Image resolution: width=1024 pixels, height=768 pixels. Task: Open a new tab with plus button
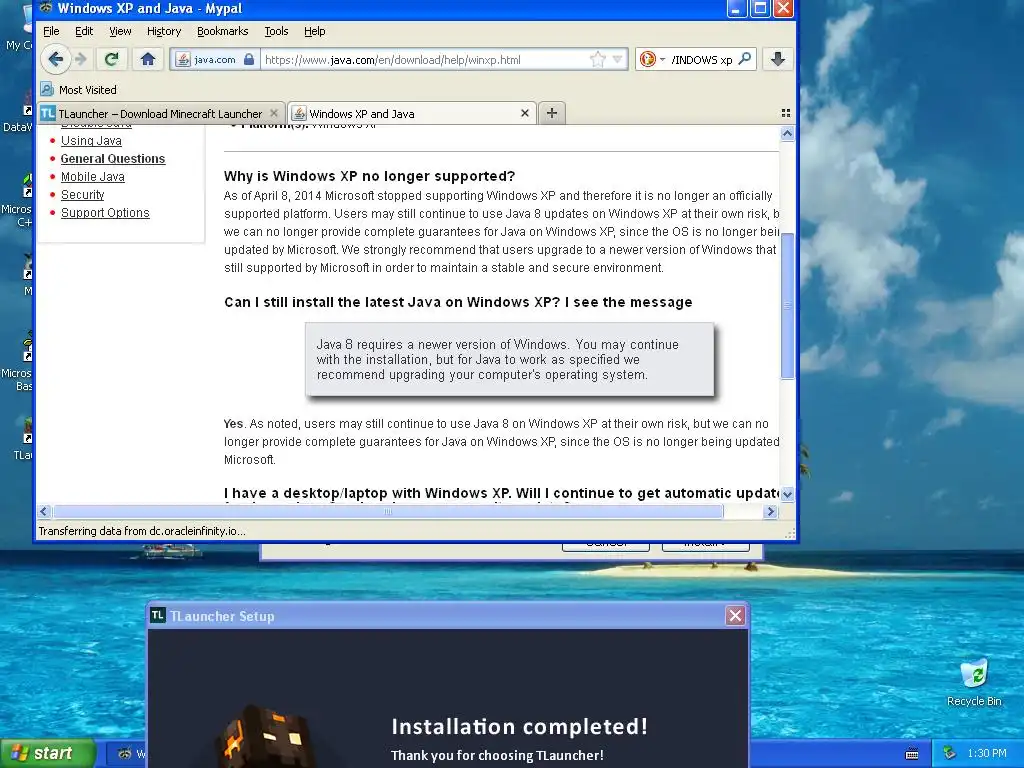(x=552, y=113)
